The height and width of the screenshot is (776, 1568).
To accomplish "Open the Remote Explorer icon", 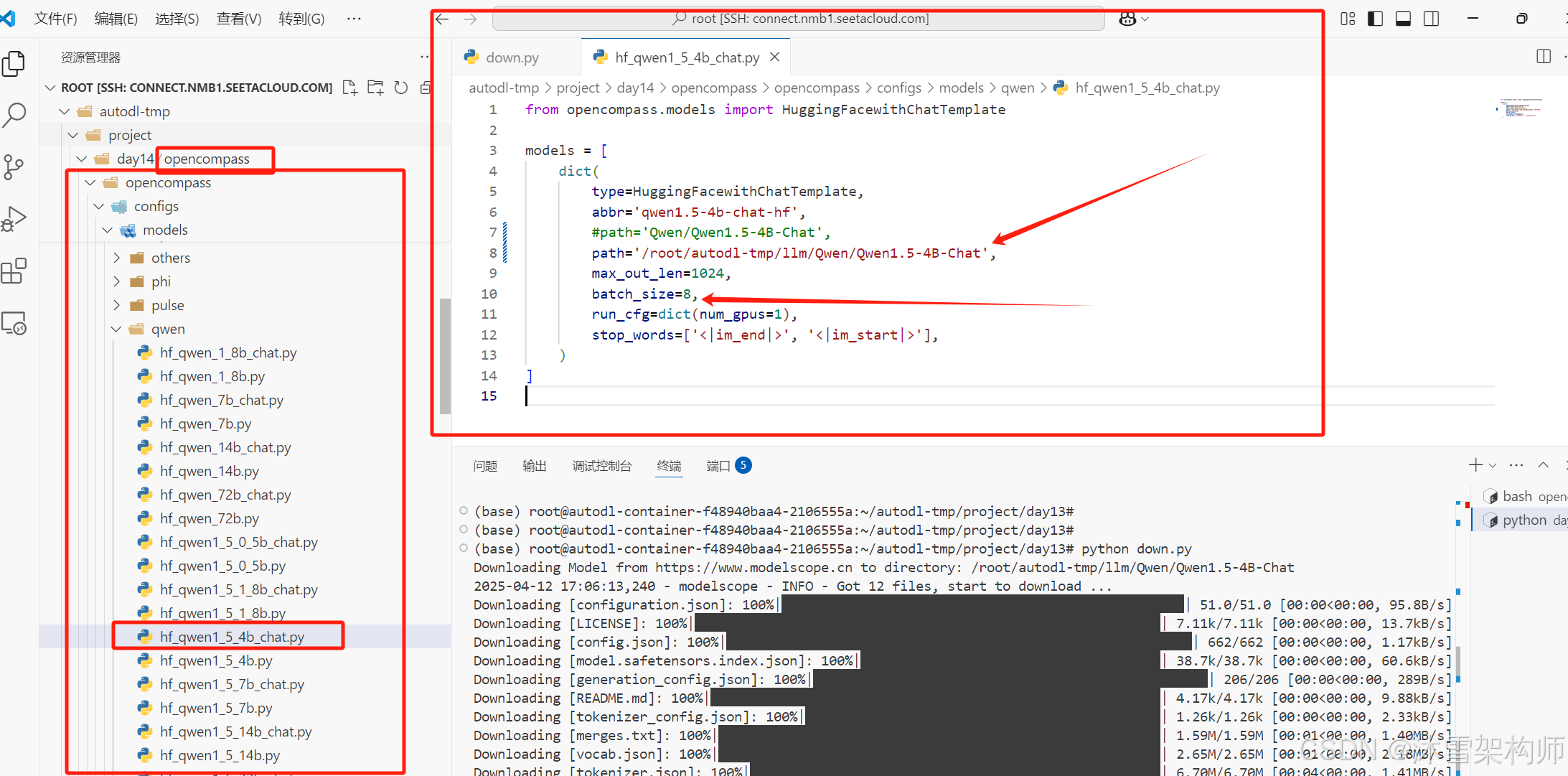I will (14, 324).
